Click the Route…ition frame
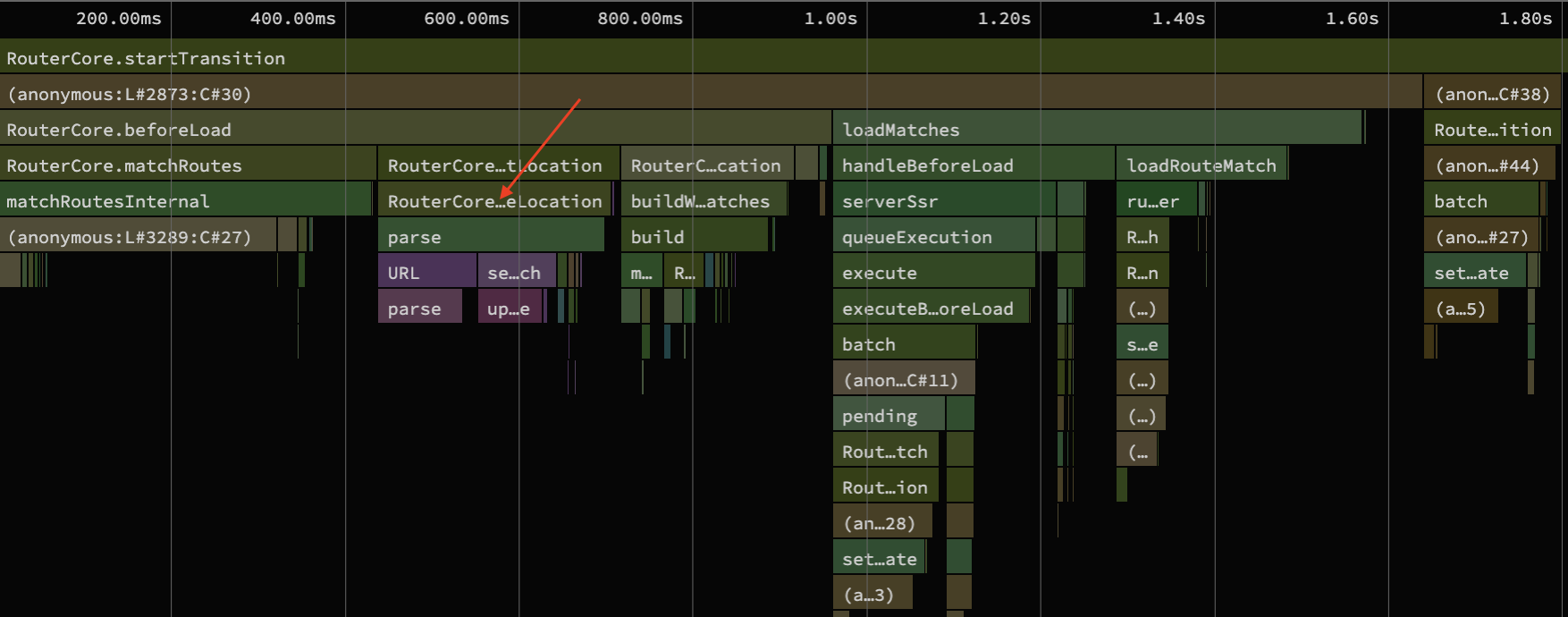Image resolution: width=1568 pixels, height=617 pixels. pos(1493,129)
